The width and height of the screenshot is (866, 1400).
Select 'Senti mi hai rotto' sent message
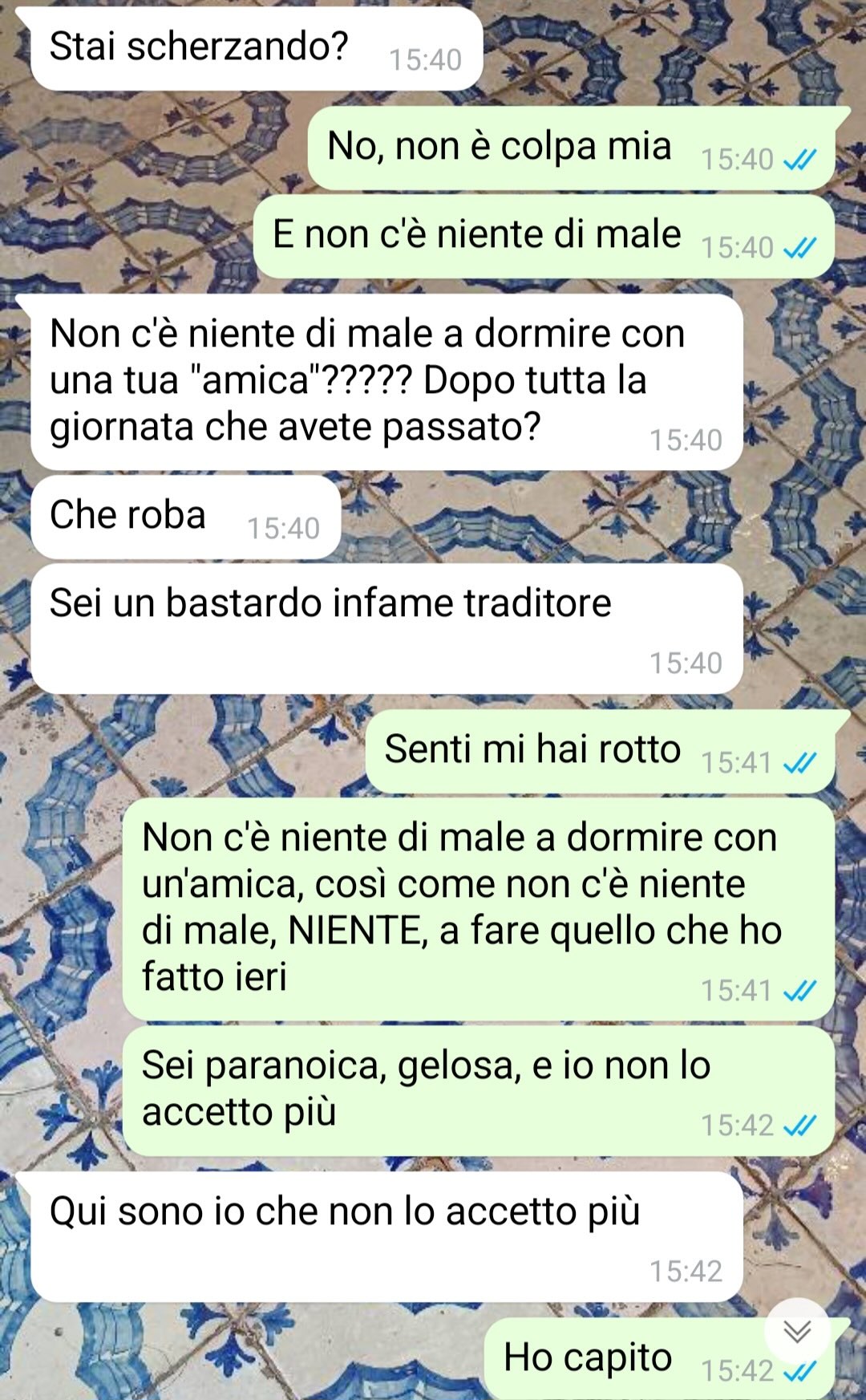[x=600, y=751]
